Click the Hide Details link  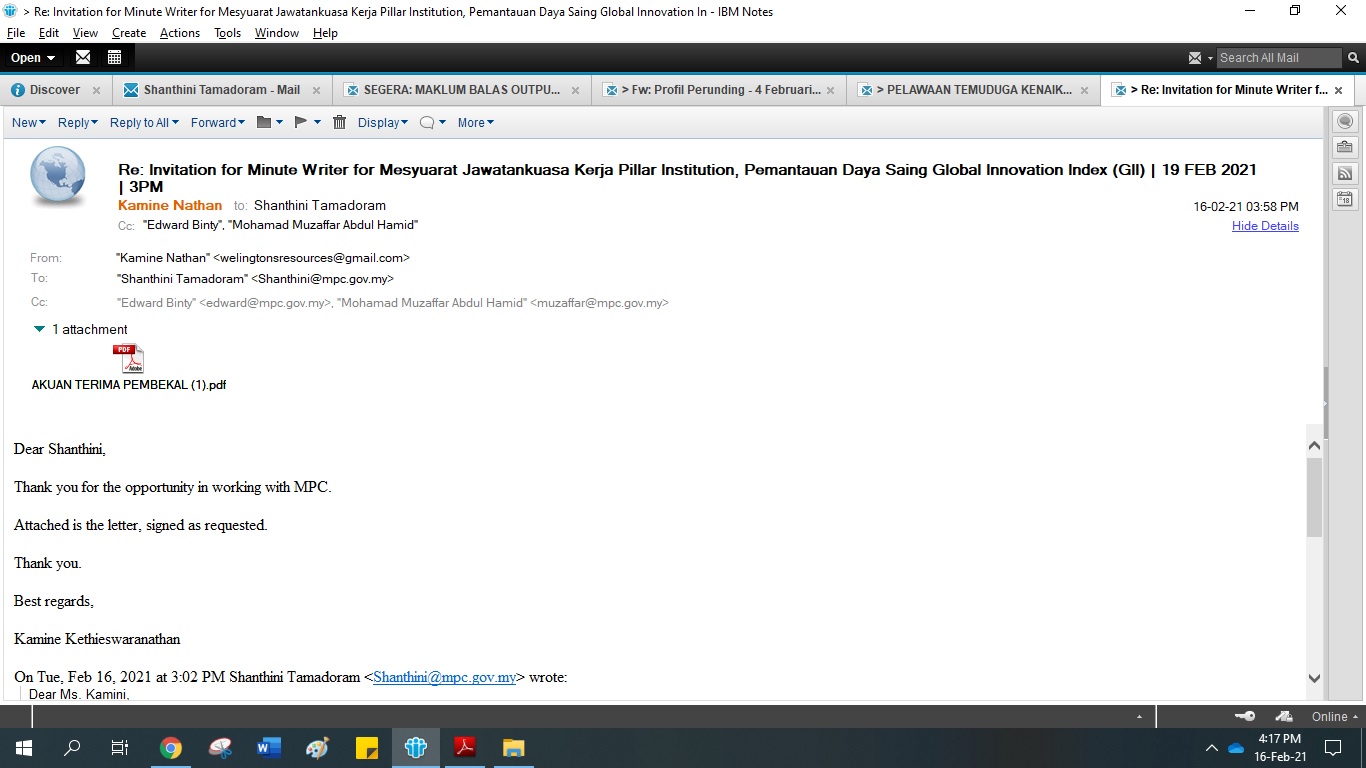1264,226
